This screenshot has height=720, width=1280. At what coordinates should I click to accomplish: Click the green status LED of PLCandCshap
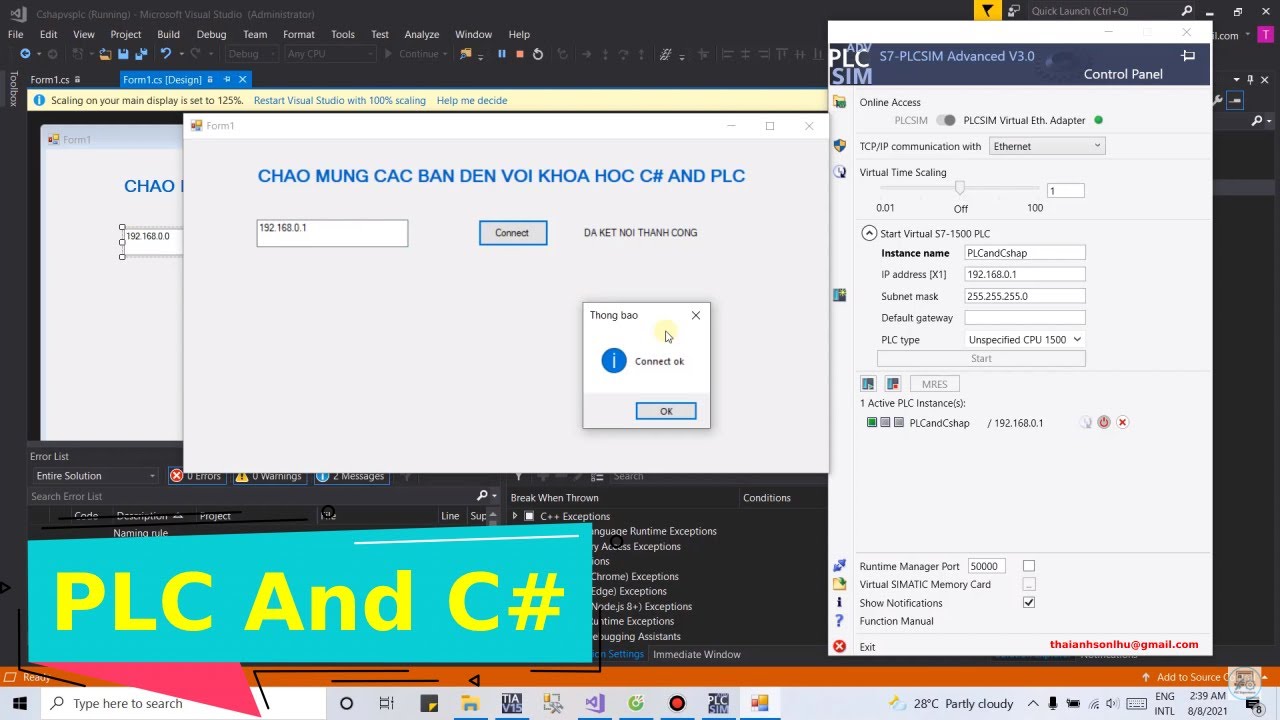click(872, 423)
